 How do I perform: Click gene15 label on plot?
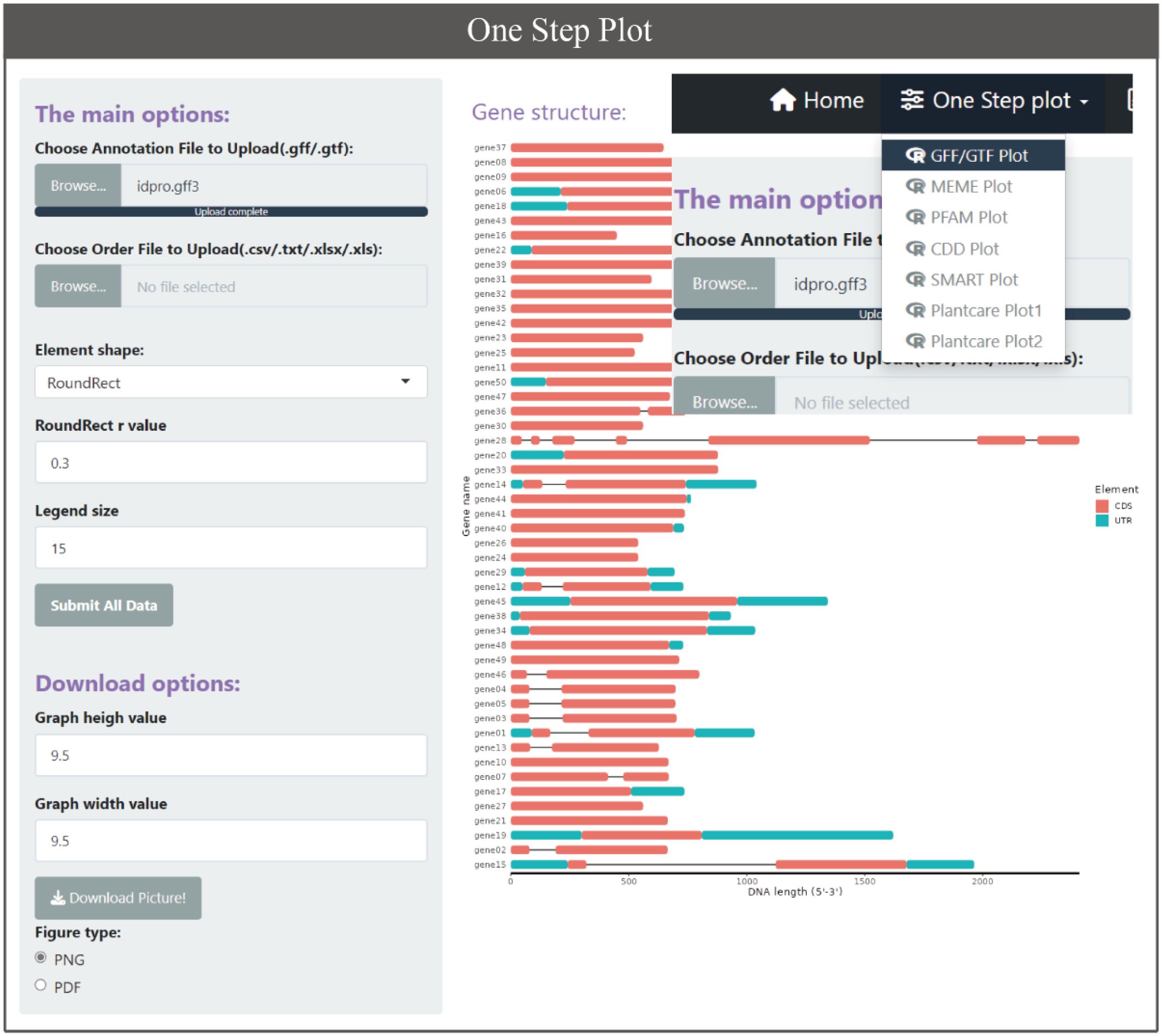(490, 864)
